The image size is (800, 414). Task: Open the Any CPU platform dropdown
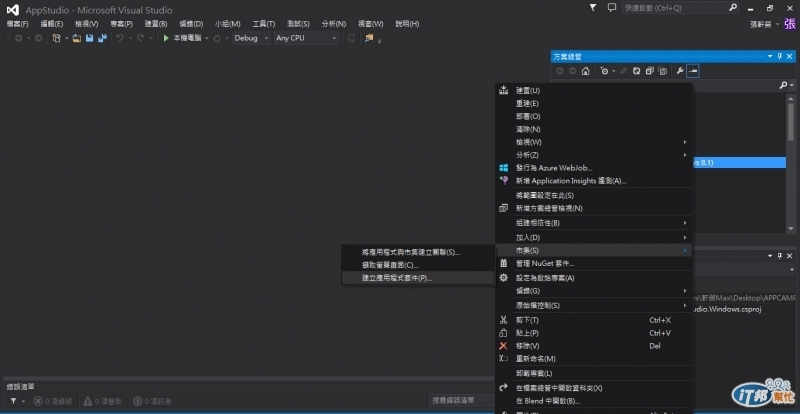coord(306,38)
